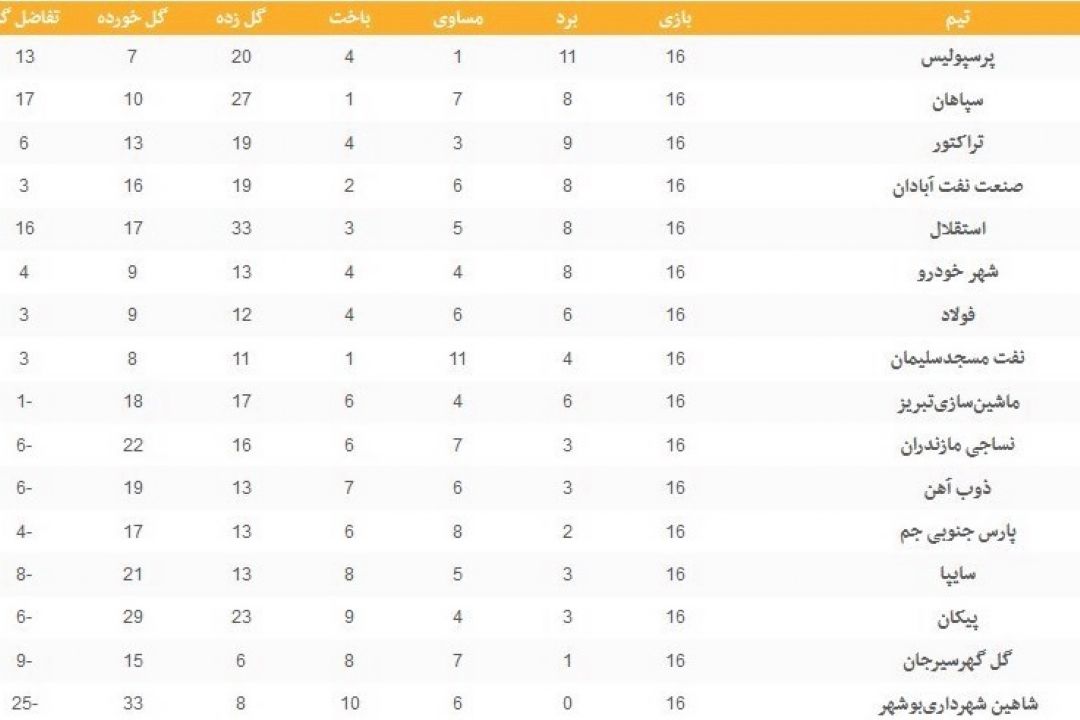Click the سایپا team name
This screenshot has height=720, width=1080.
point(958,574)
